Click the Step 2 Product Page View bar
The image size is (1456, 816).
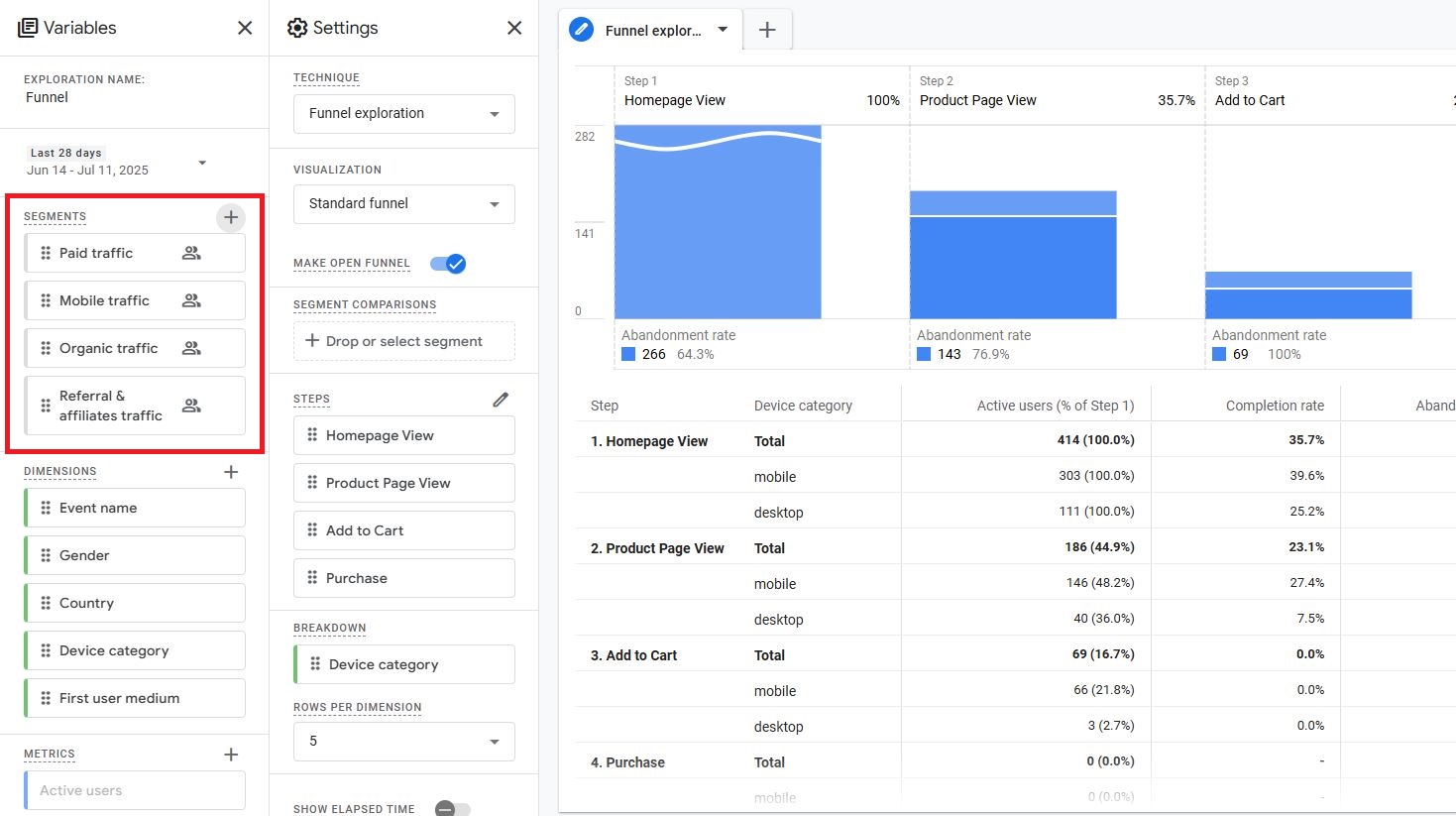pyautogui.click(x=1013, y=255)
